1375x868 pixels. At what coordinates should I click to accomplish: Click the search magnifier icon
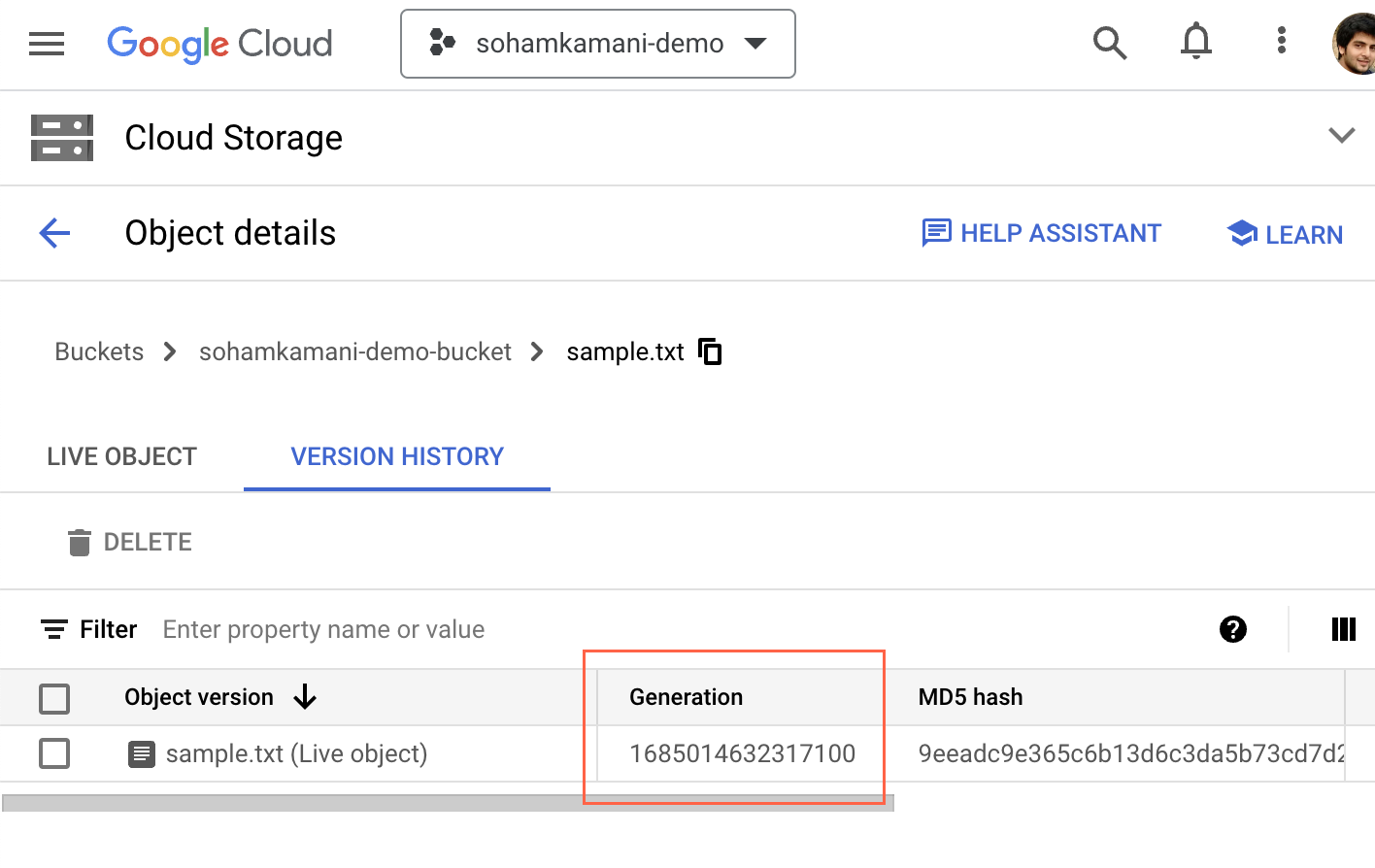[1109, 43]
